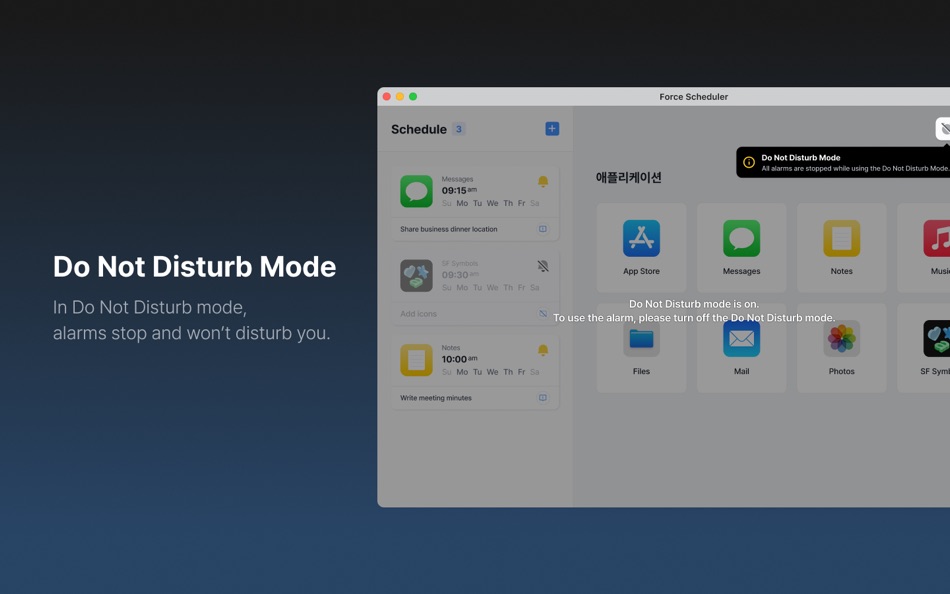This screenshot has height=594, width=950.
Task: Open the Files app icon
Action: [x=641, y=338]
